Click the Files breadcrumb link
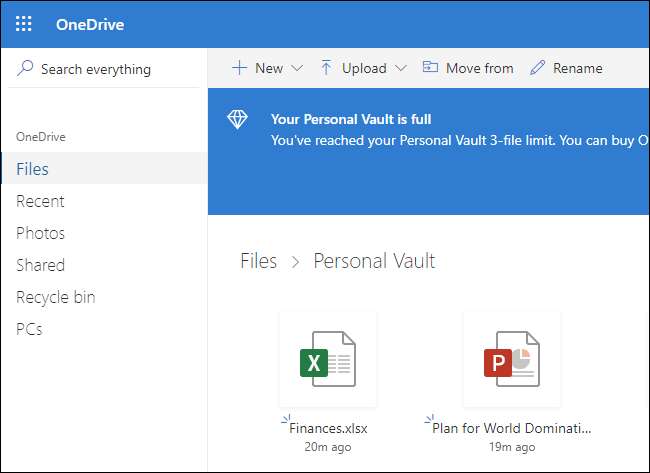The height and width of the screenshot is (473, 650). pyautogui.click(x=258, y=261)
